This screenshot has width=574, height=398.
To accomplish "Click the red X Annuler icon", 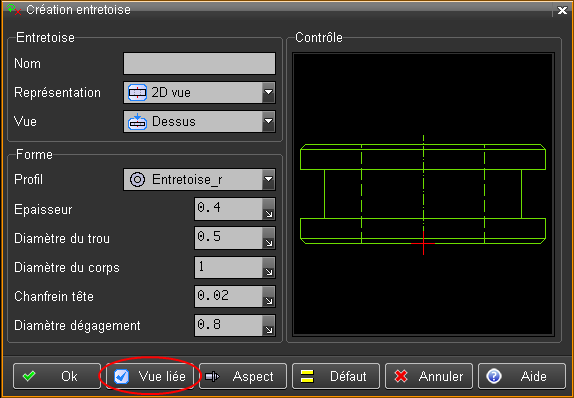I will tap(401, 376).
